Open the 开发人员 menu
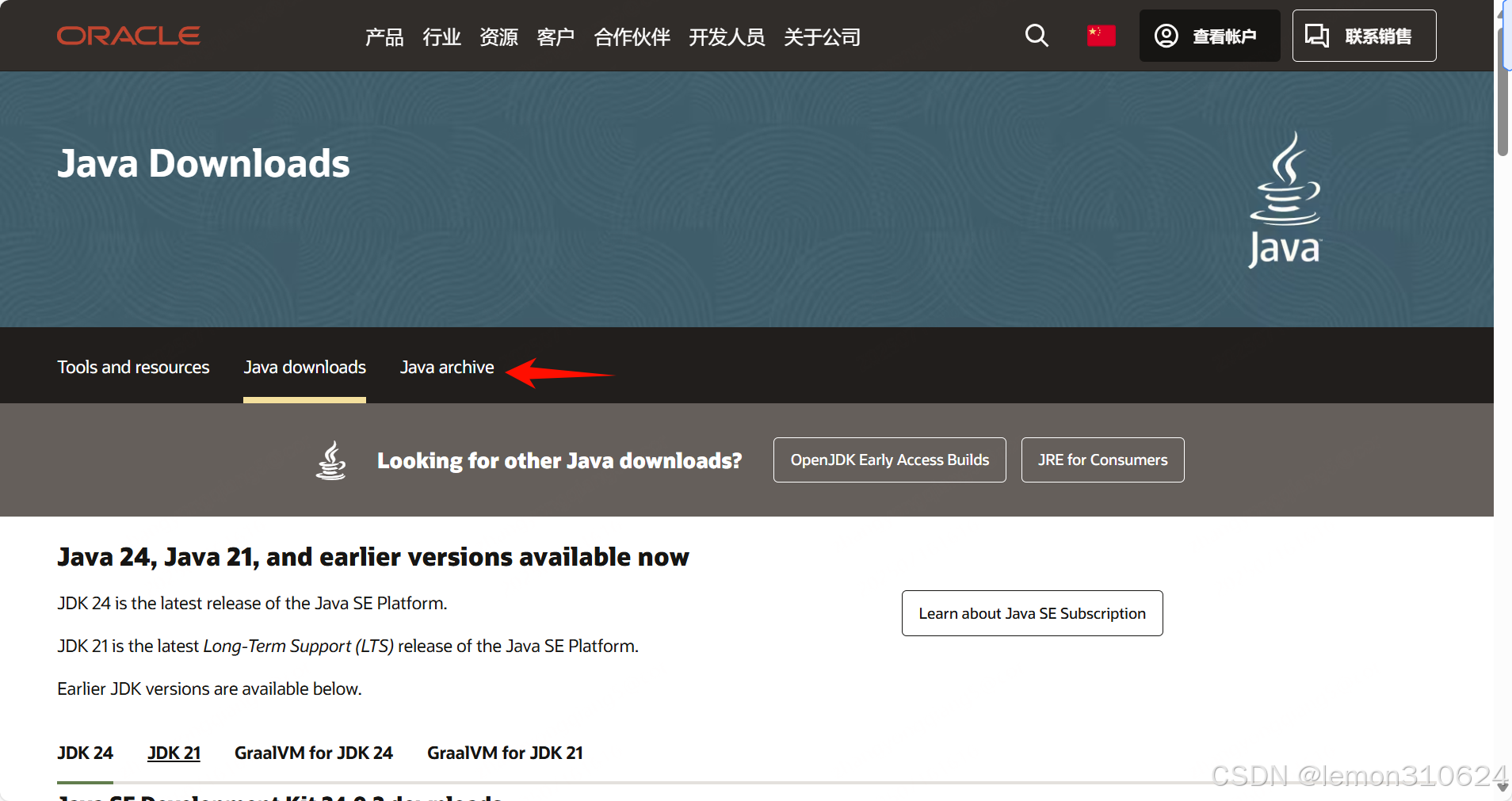The width and height of the screenshot is (1512, 801). point(727,36)
